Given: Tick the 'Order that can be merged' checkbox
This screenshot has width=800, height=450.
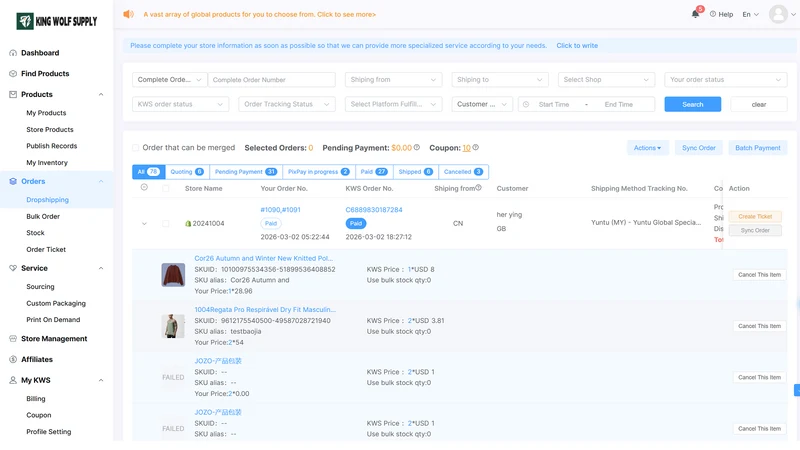Looking at the screenshot, I should tap(136, 148).
